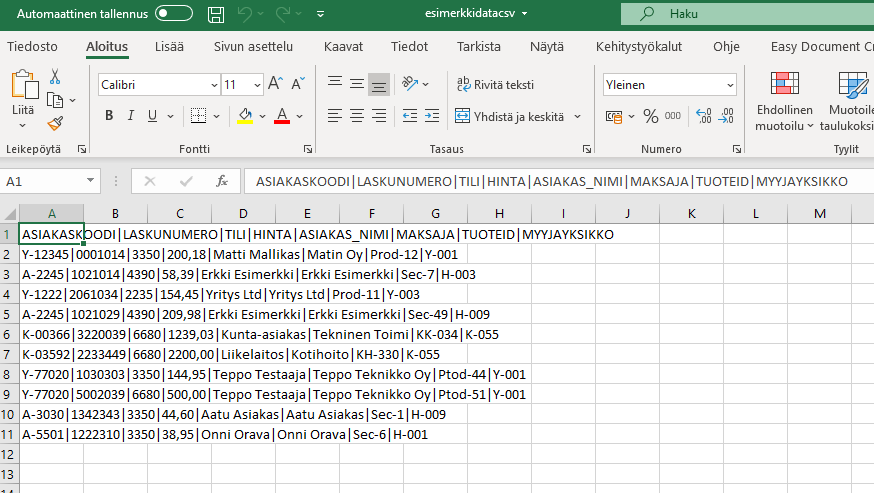Screen dimensions: 874x493
Task: Switch to the Tiedot tab
Action: [x=409, y=46]
